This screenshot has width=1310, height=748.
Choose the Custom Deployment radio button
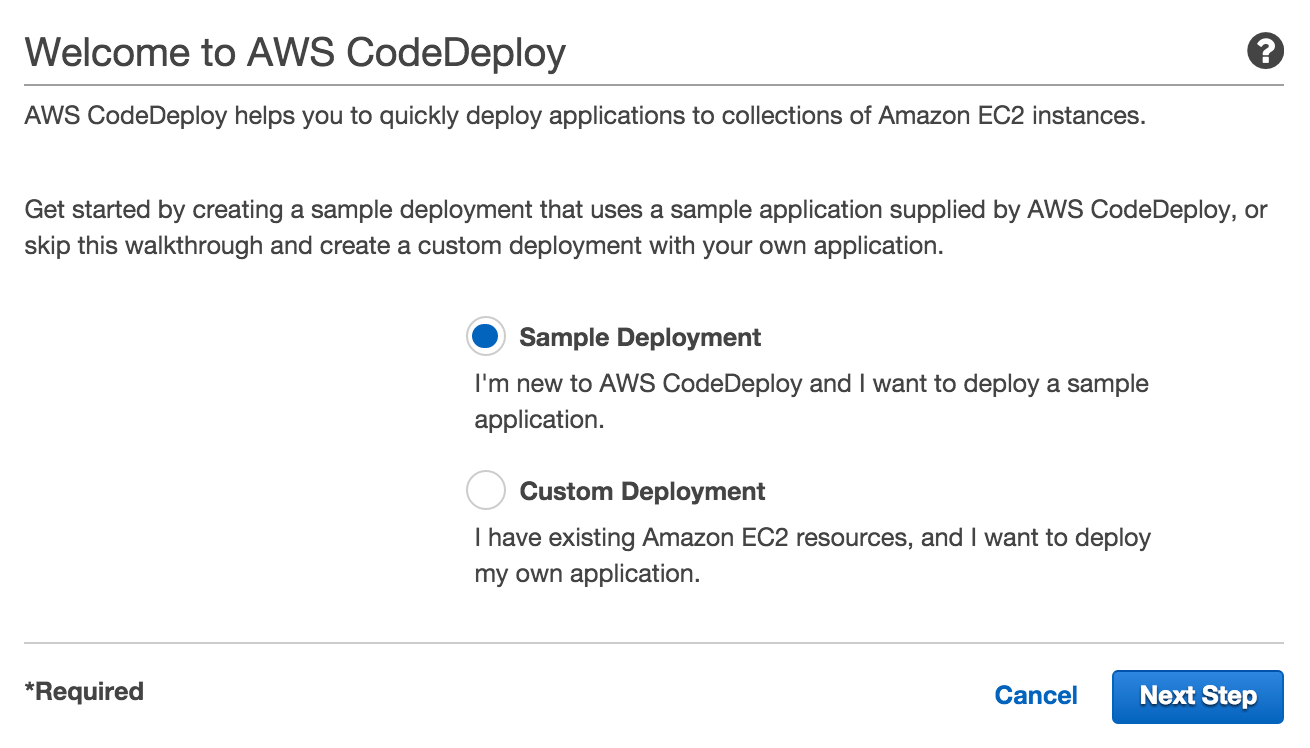485,491
